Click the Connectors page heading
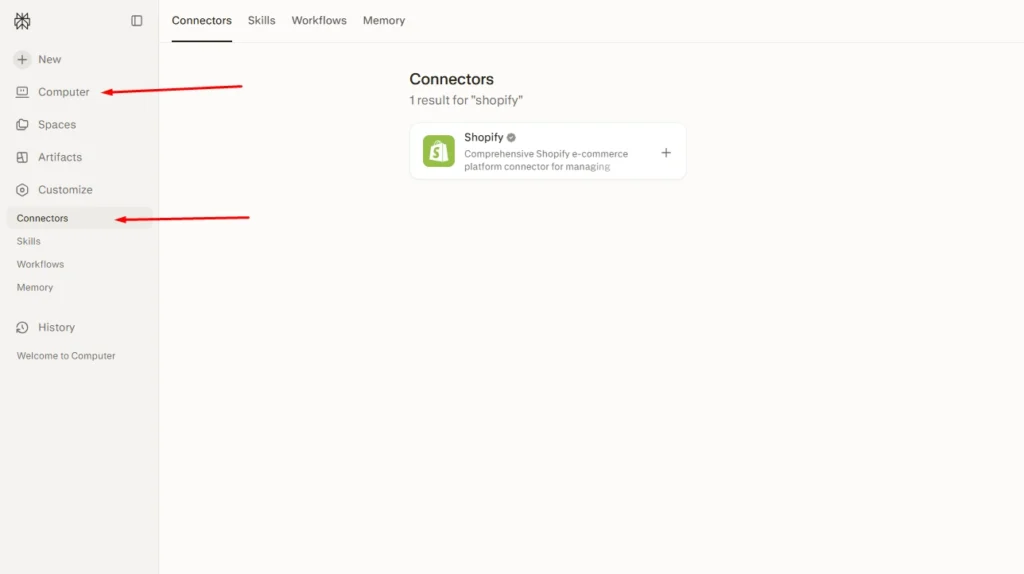 [x=451, y=79]
